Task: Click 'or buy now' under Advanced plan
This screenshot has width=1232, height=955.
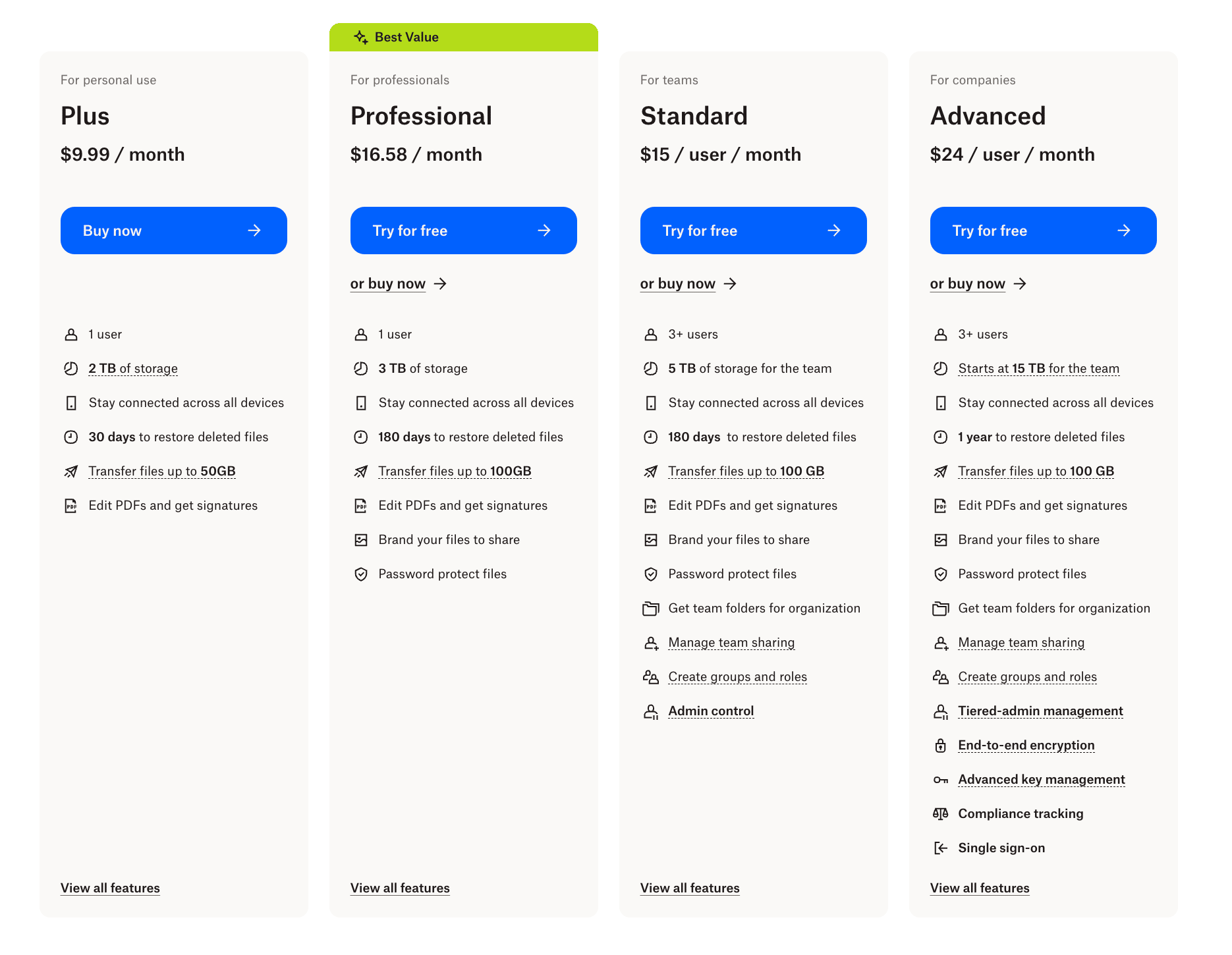Action: click(x=968, y=284)
